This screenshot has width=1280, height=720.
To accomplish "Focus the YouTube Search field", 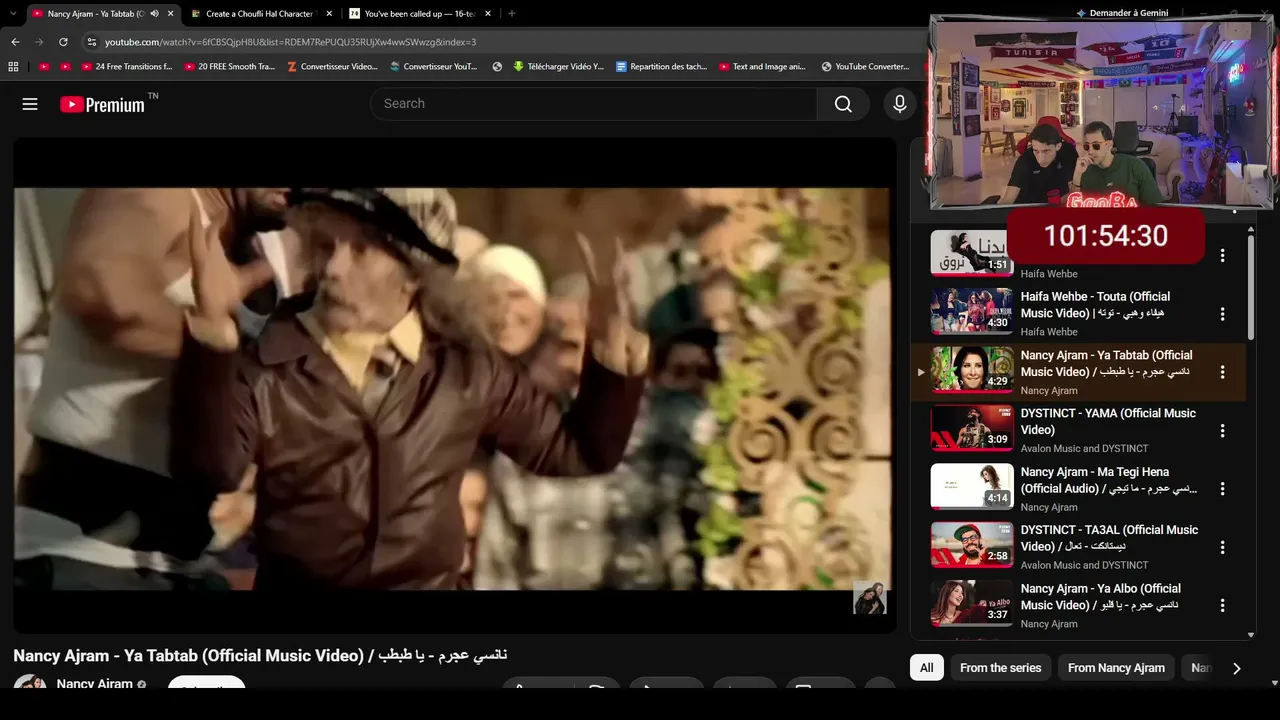I will (594, 104).
